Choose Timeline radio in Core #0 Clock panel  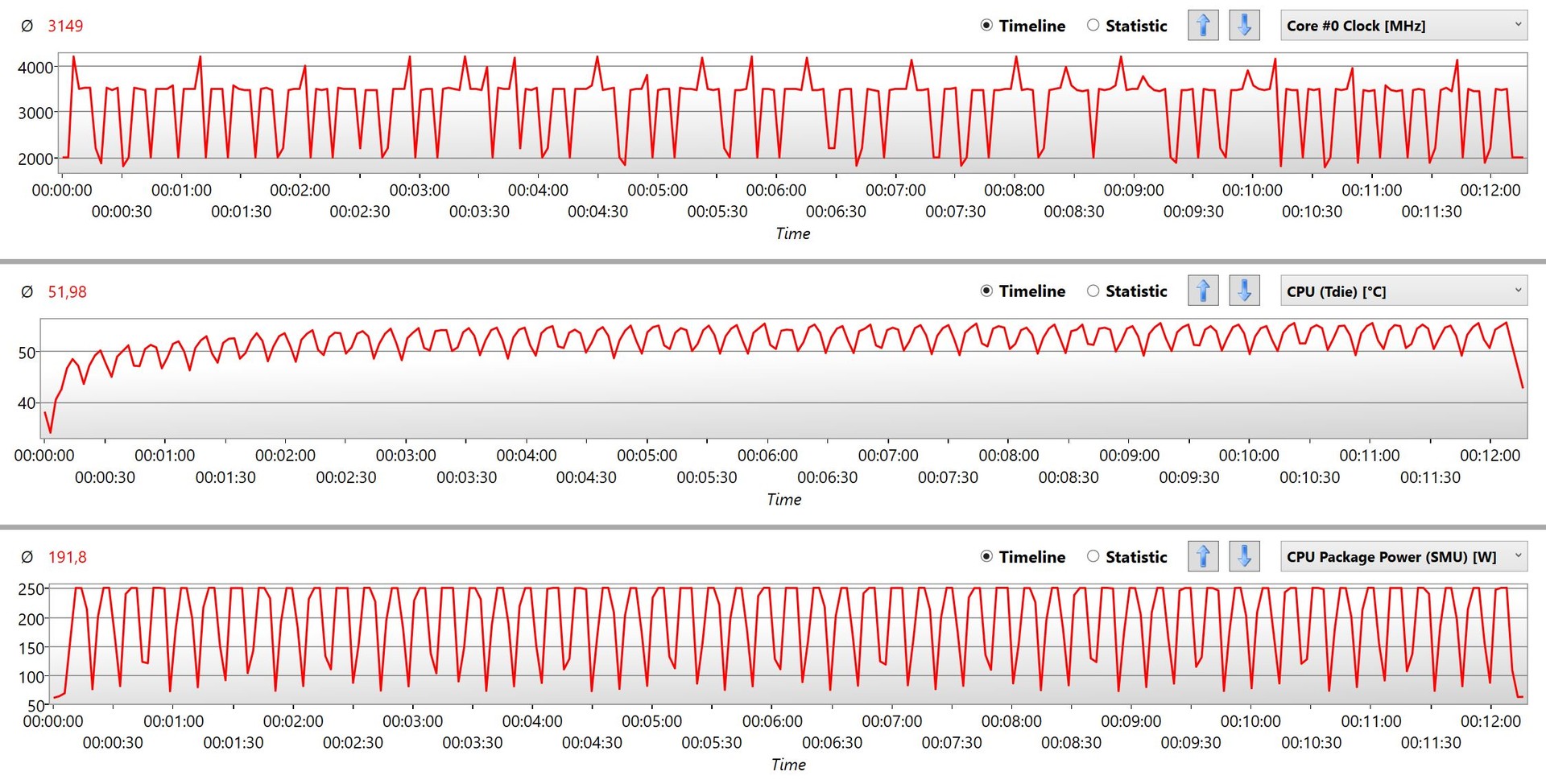pos(986,26)
